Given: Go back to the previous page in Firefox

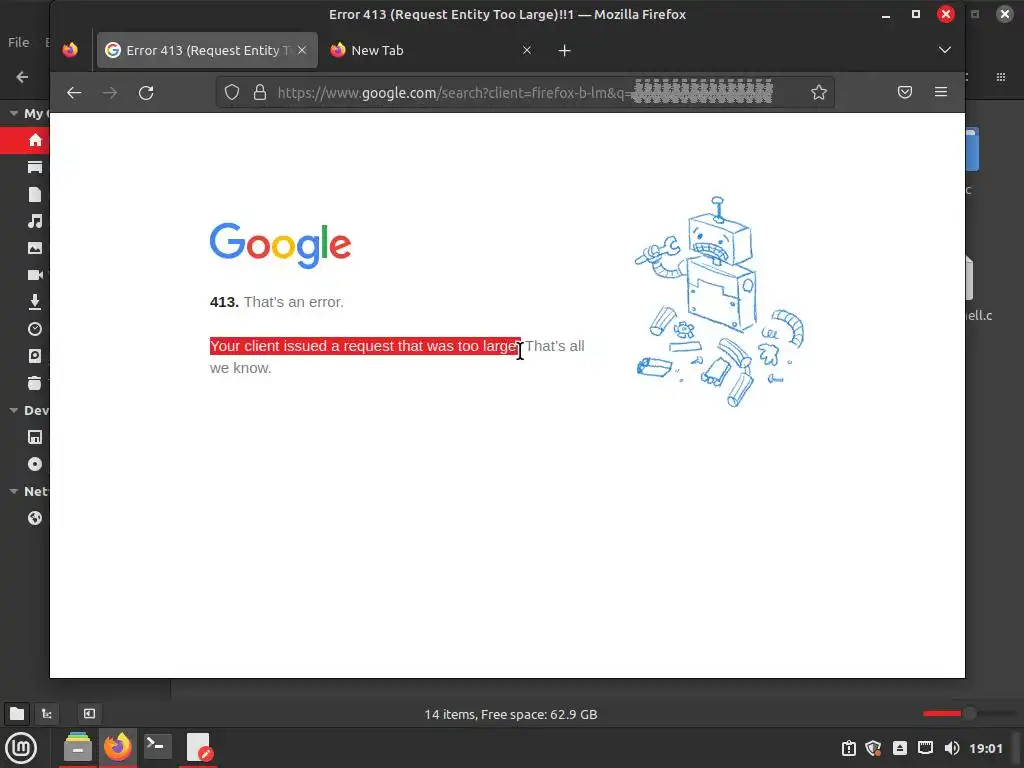Looking at the screenshot, I should (74, 93).
